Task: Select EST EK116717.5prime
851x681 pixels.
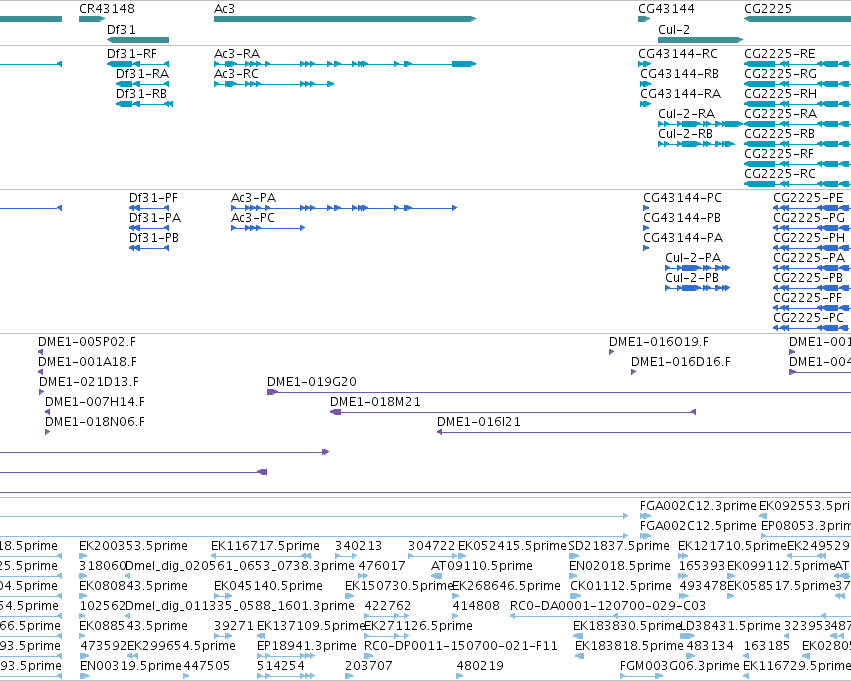Action: coord(265,546)
